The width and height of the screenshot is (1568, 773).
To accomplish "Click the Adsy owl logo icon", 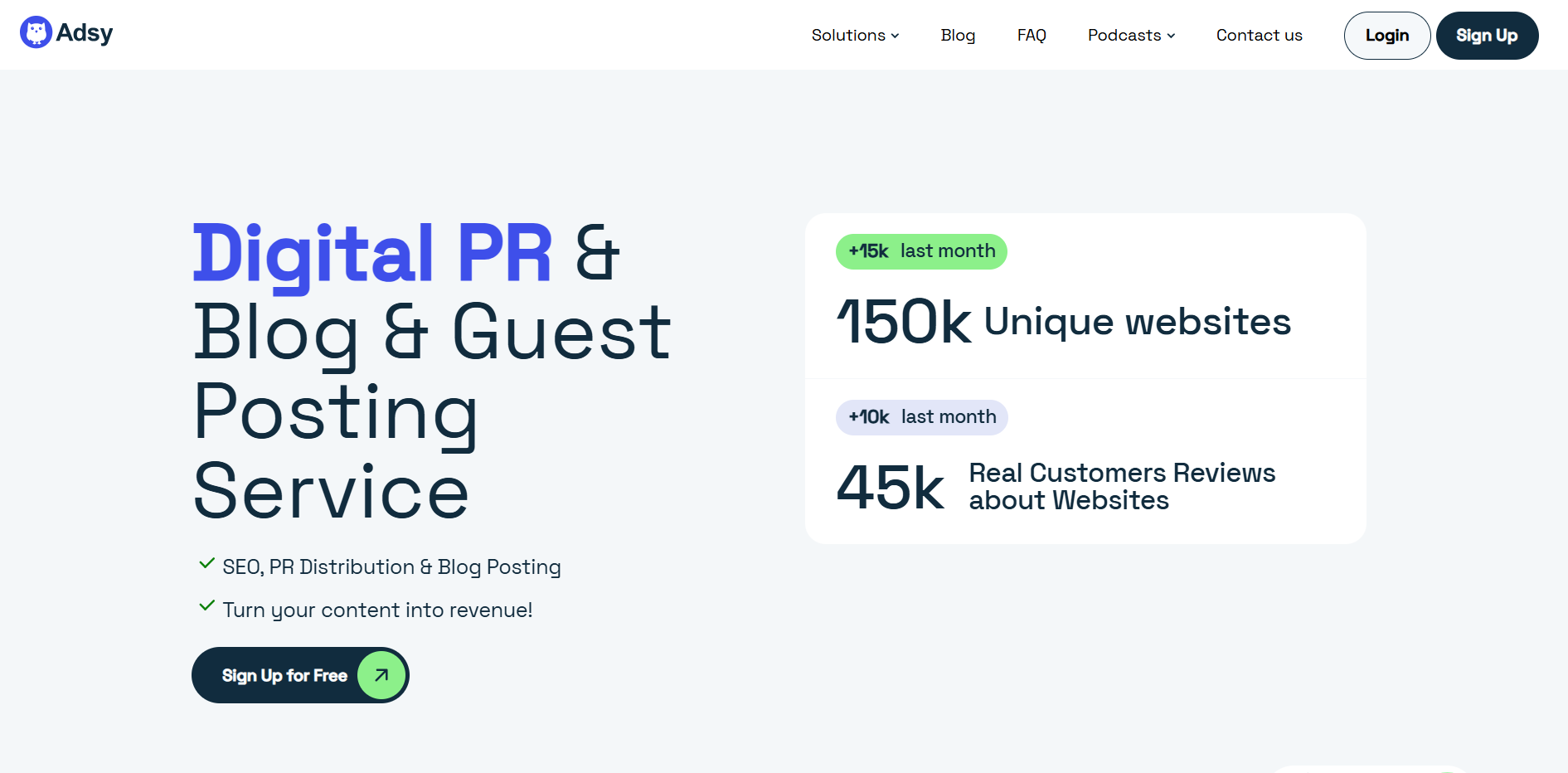I will (x=36, y=32).
